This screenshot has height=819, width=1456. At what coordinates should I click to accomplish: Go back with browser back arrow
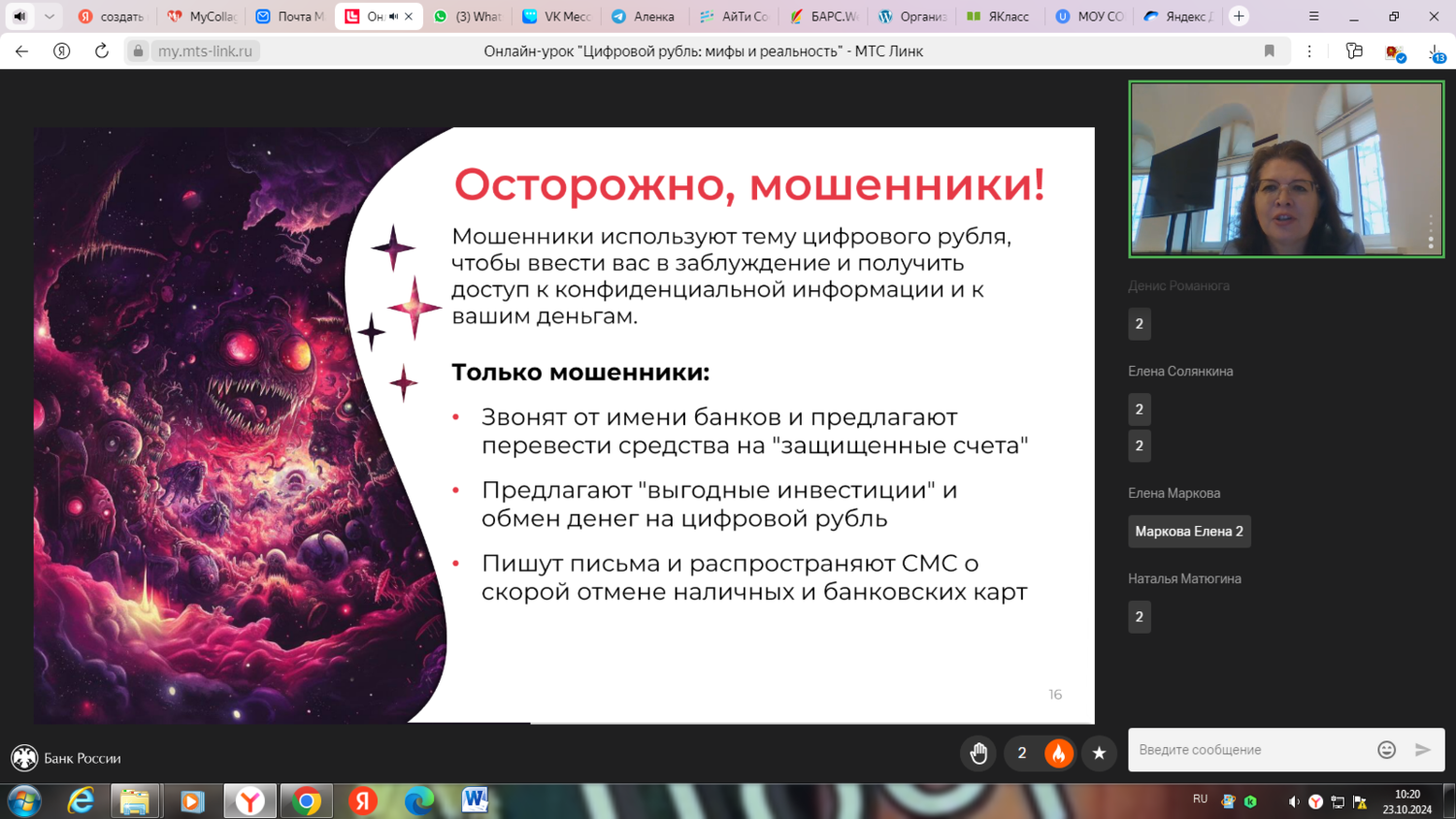pyautogui.click(x=21, y=50)
